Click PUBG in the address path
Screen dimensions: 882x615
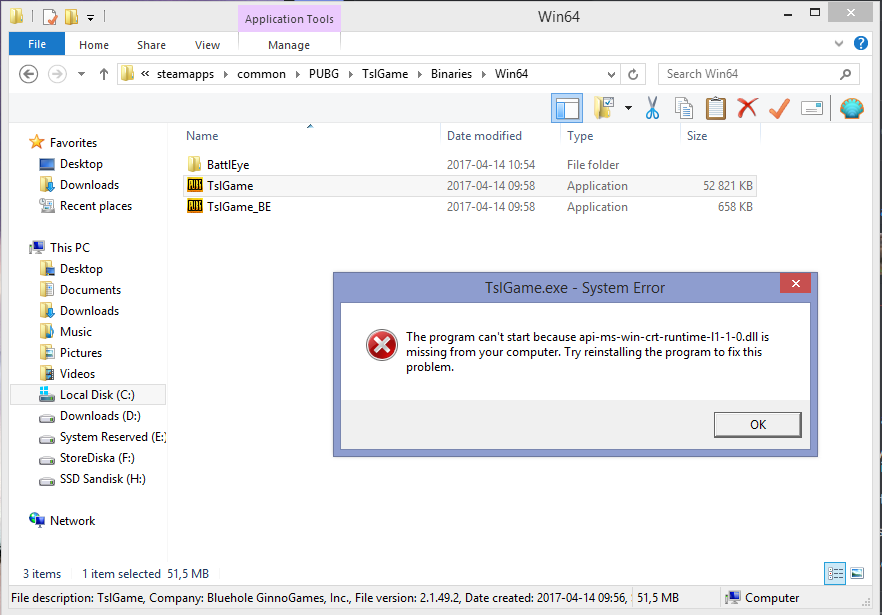coord(324,74)
